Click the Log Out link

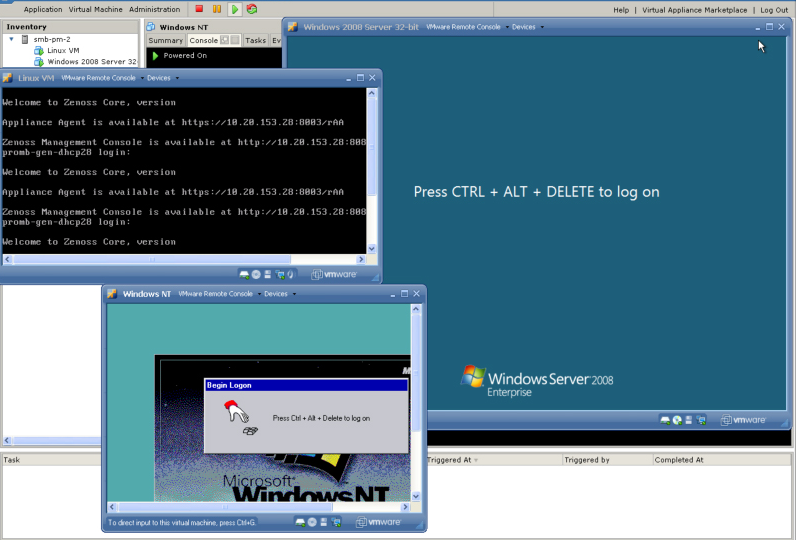pos(774,10)
